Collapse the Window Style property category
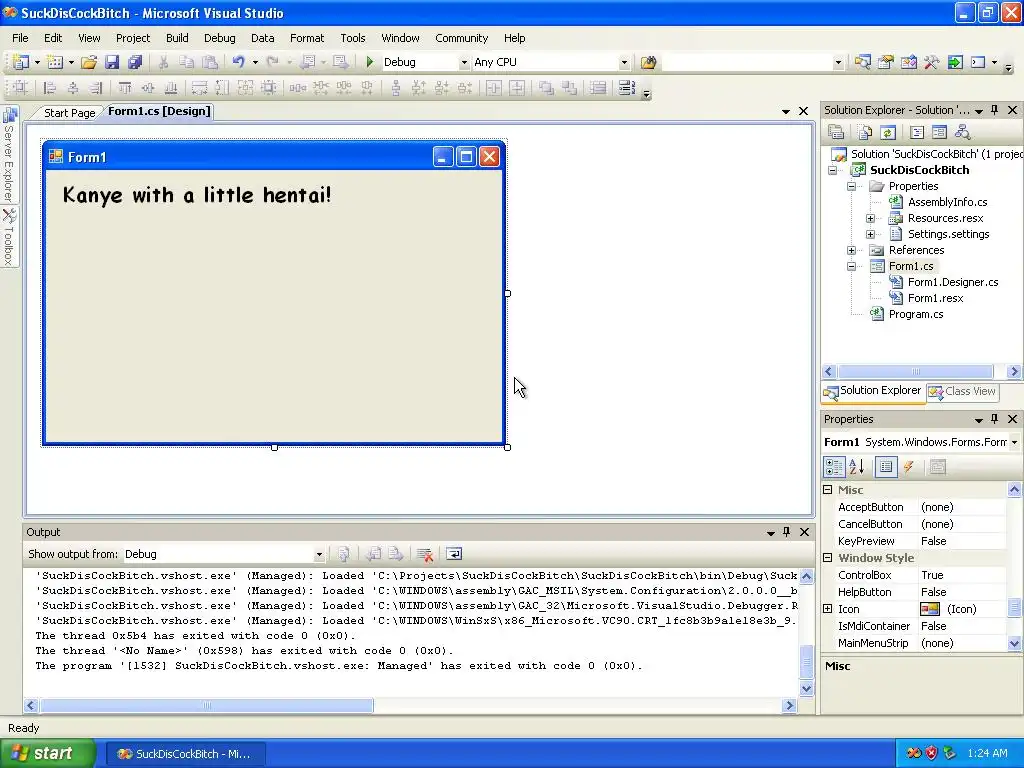Screen dimensions: 1024x768 [827, 558]
